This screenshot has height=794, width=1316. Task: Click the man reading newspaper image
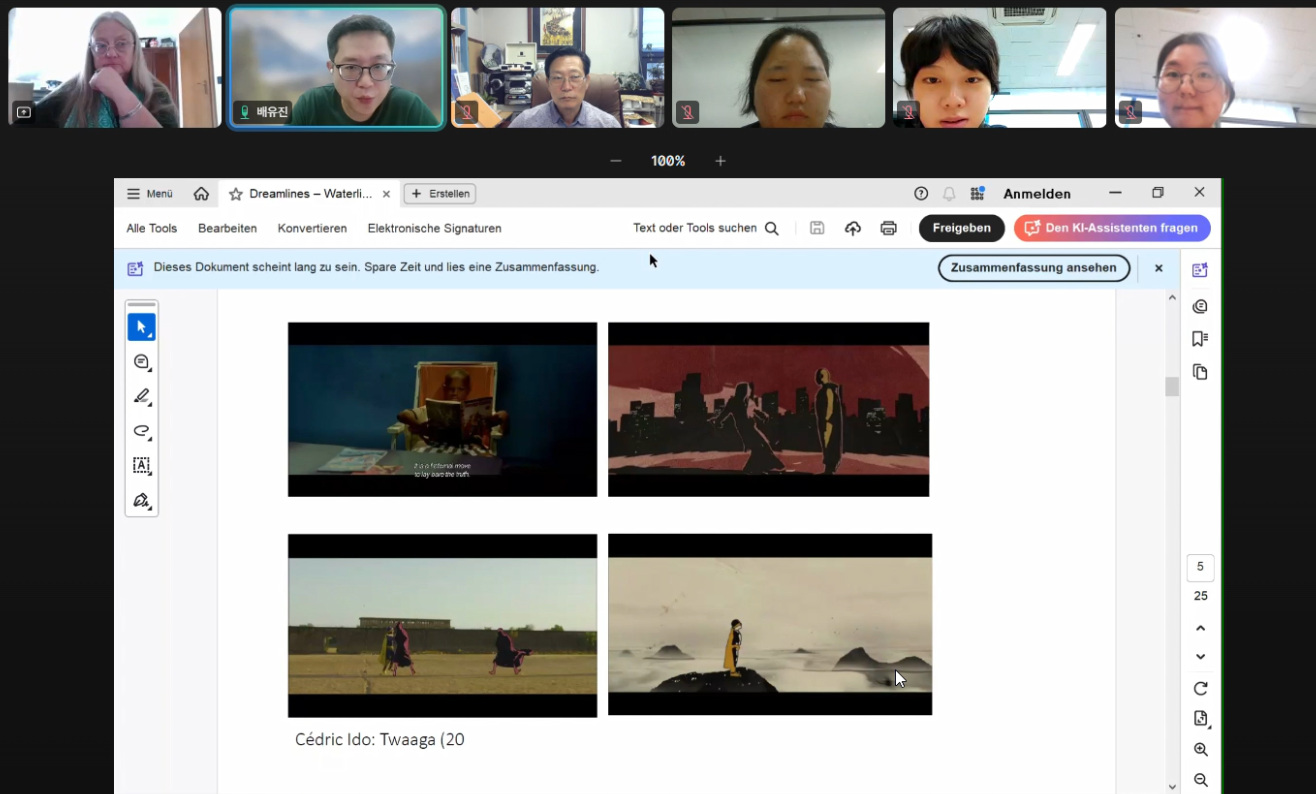tap(442, 409)
